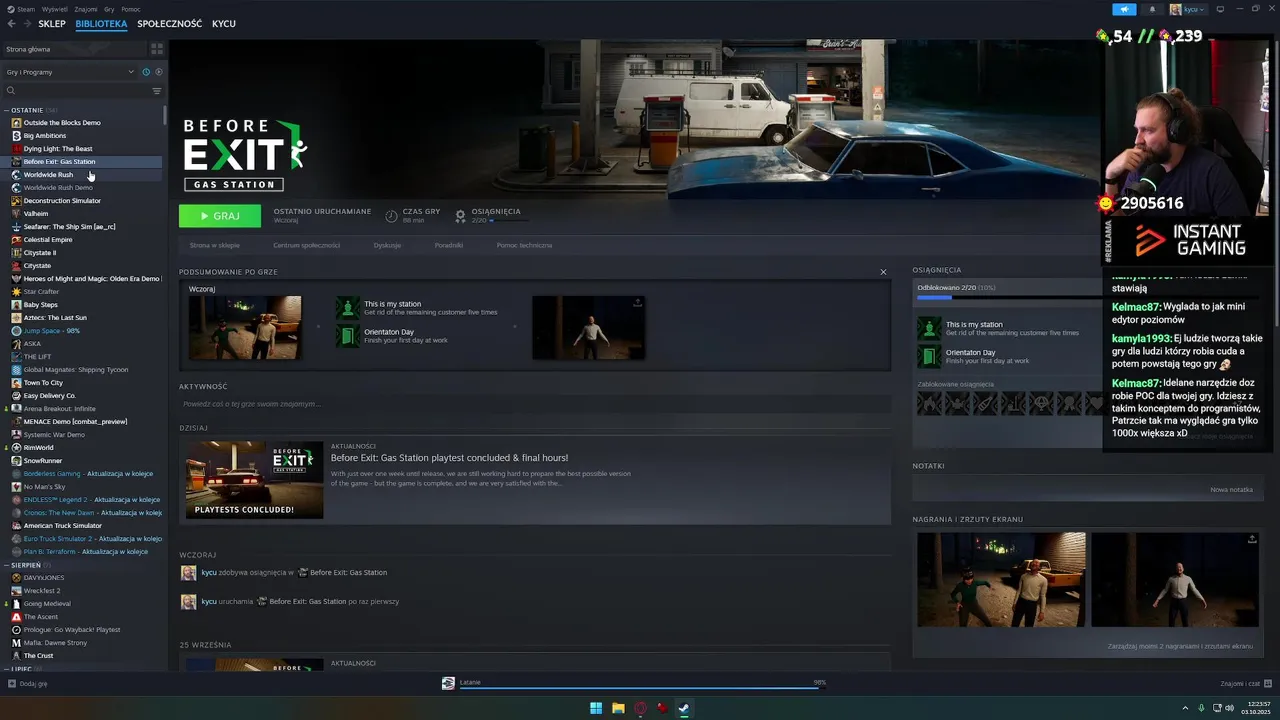Close the post-game summary panel
The width and height of the screenshot is (1280, 720).
(883, 272)
